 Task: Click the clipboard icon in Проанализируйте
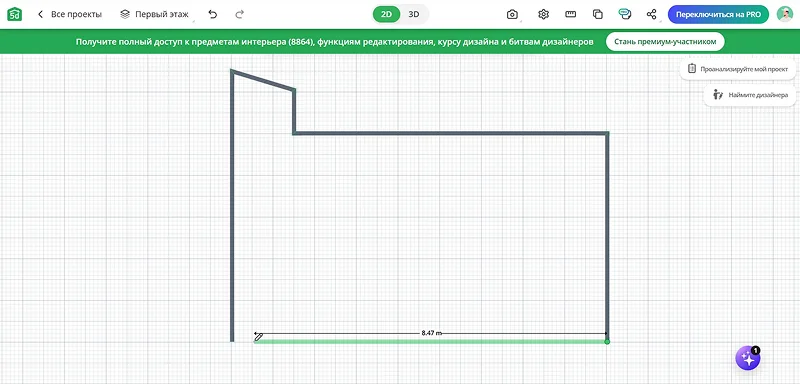[692, 68]
